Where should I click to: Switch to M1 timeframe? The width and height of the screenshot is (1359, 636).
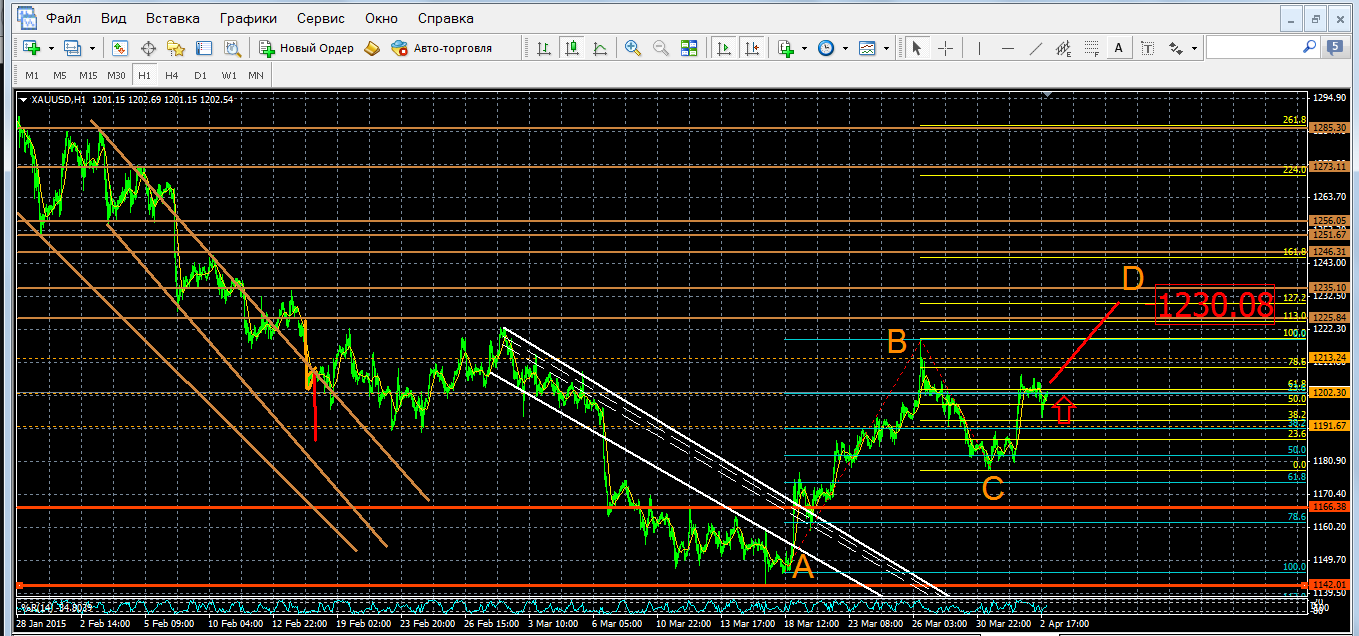pyautogui.click(x=32, y=76)
